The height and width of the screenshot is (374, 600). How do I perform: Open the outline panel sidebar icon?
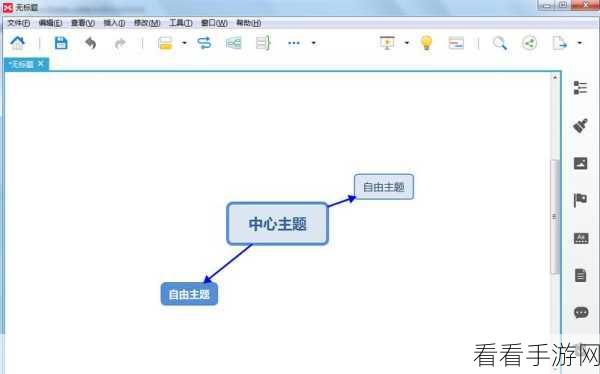click(x=580, y=88)
